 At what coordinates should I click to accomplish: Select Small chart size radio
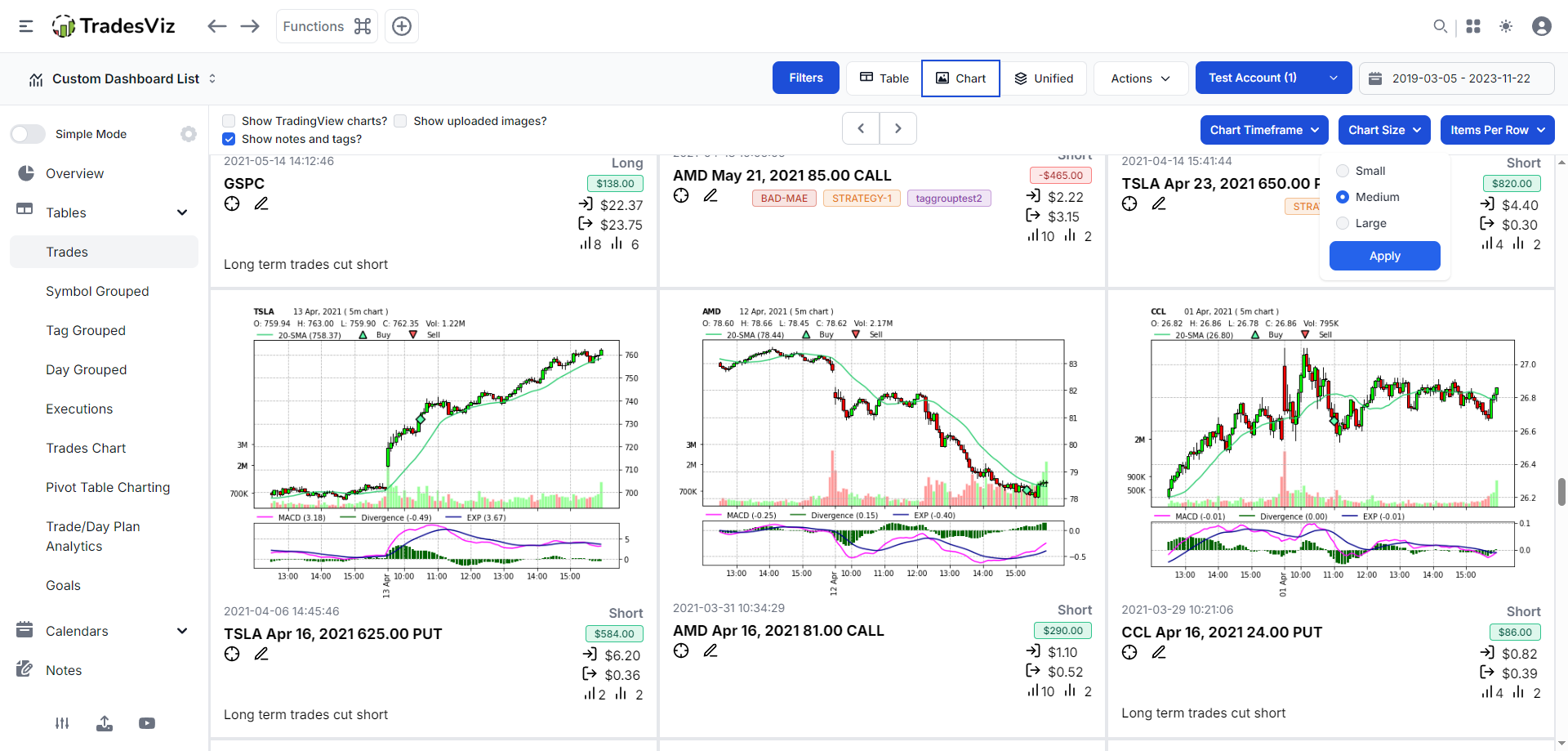(1343, 171)
